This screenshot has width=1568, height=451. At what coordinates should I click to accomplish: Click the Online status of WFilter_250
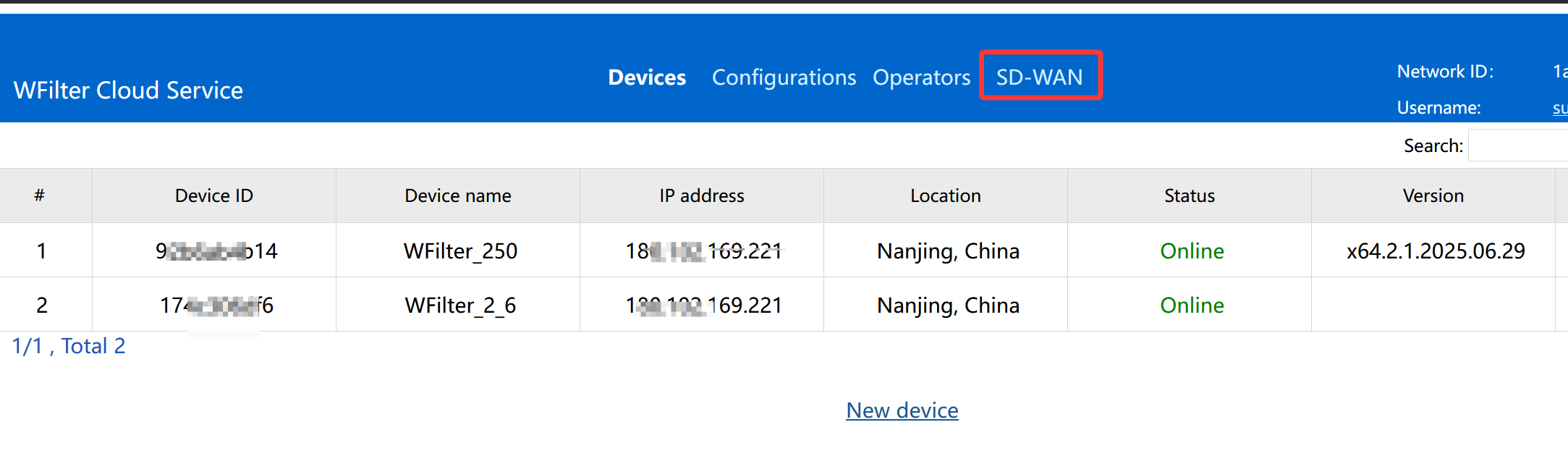[x=1192, y=251]
